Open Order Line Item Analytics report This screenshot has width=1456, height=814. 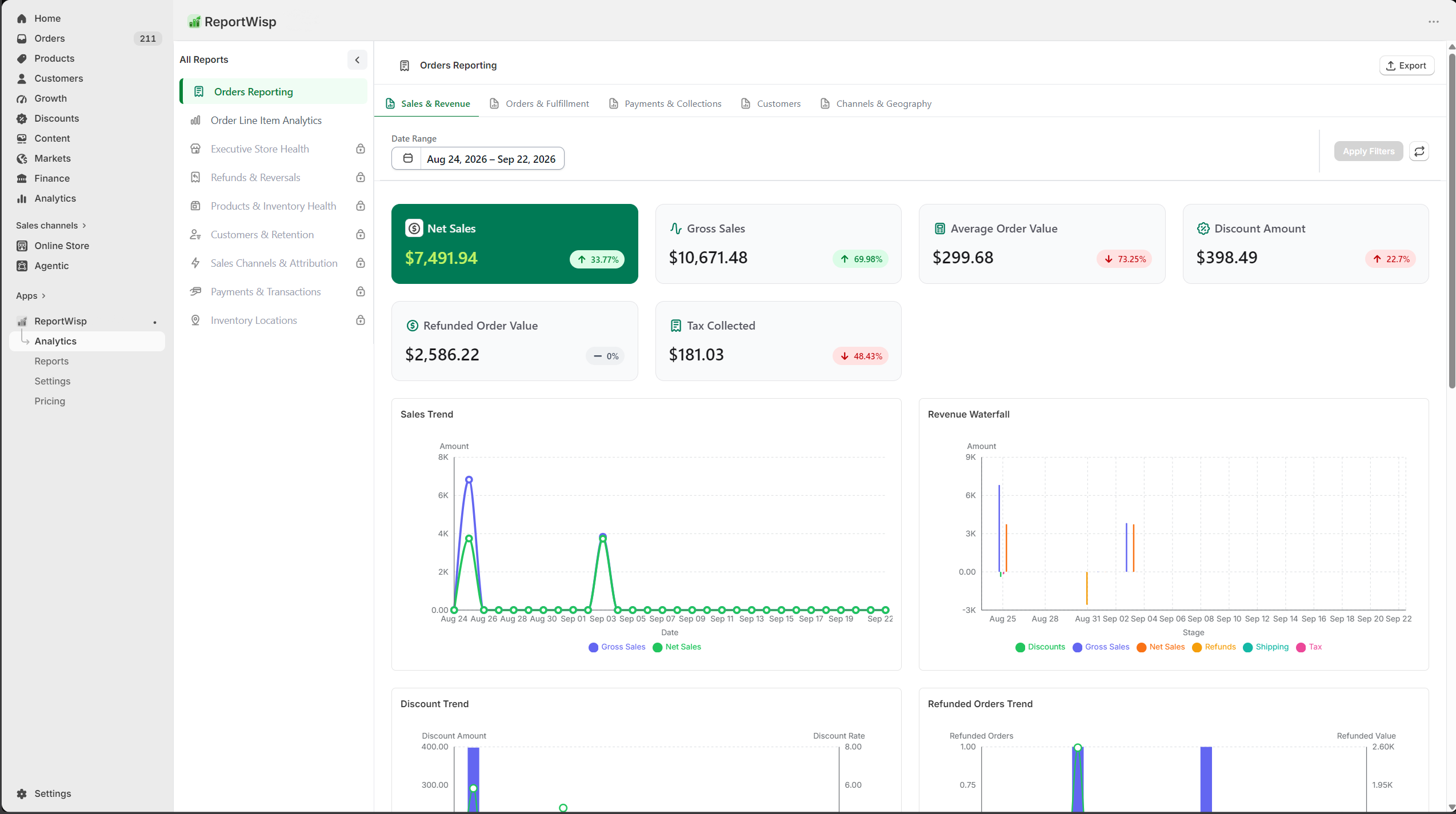tap(273, 121)
